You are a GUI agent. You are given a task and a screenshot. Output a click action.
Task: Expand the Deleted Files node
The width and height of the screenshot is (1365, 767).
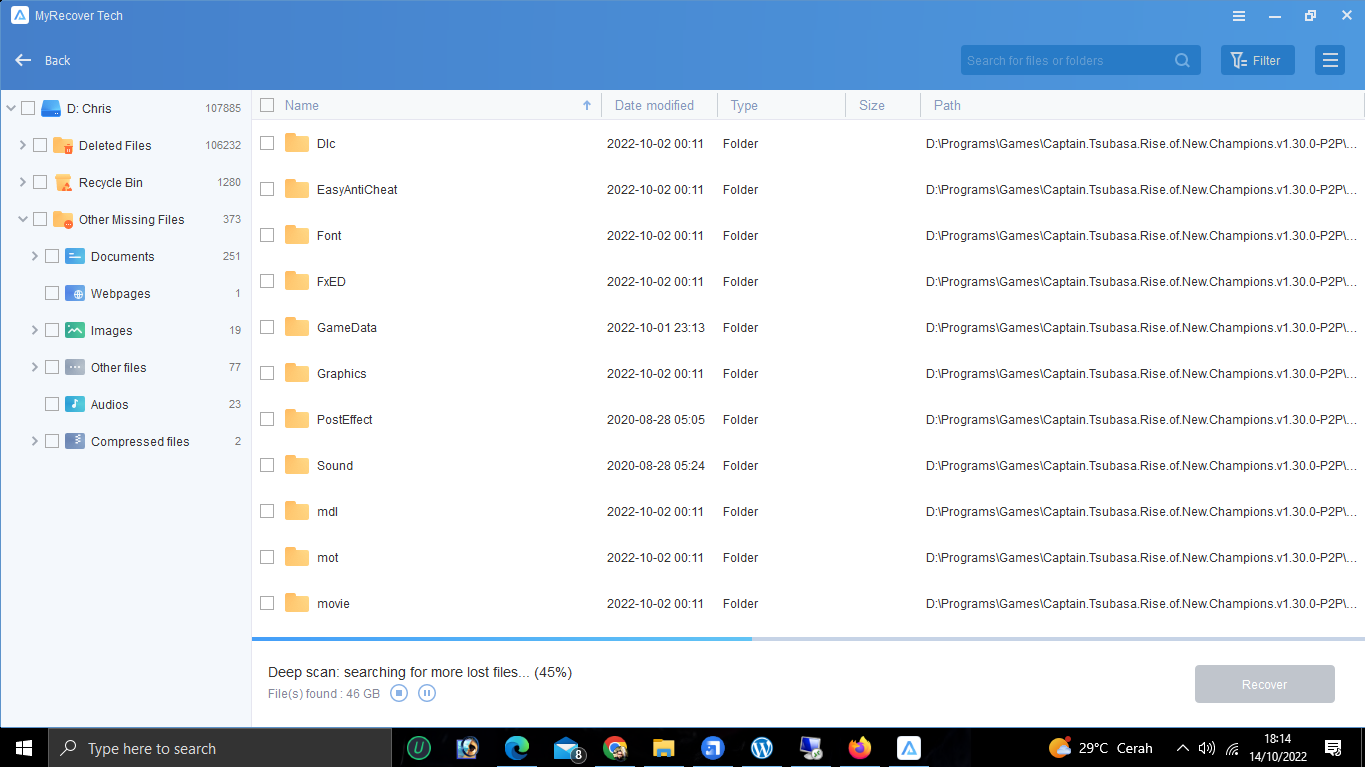coord(23,145)
